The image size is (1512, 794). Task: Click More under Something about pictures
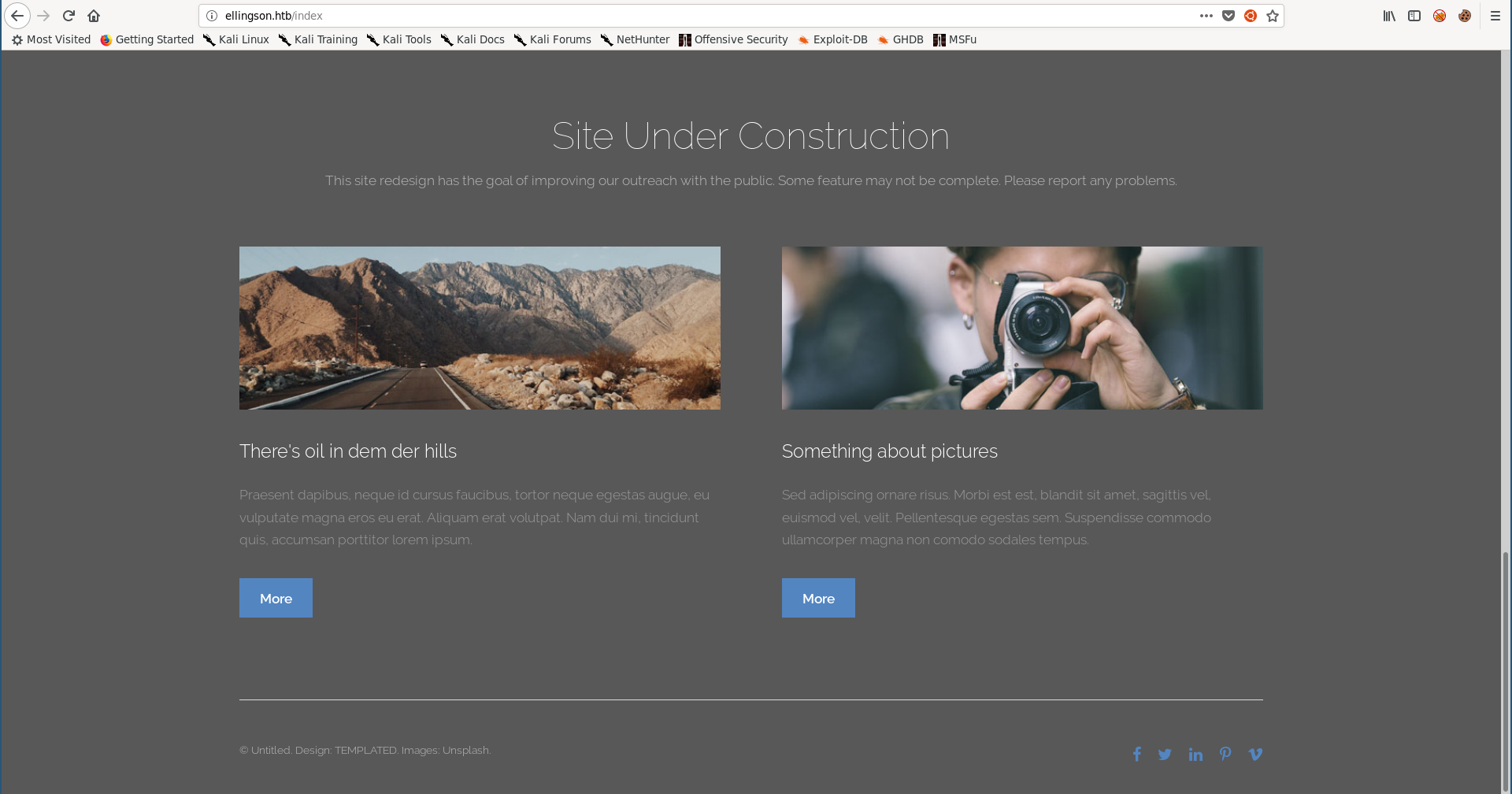(818, 598)
